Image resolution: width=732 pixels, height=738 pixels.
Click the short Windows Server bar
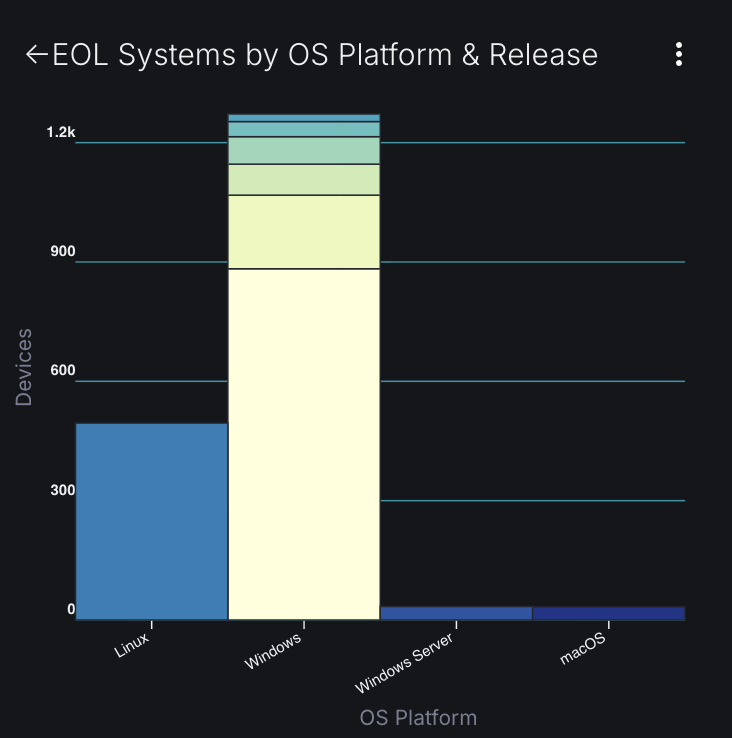(x=456, y=613)
